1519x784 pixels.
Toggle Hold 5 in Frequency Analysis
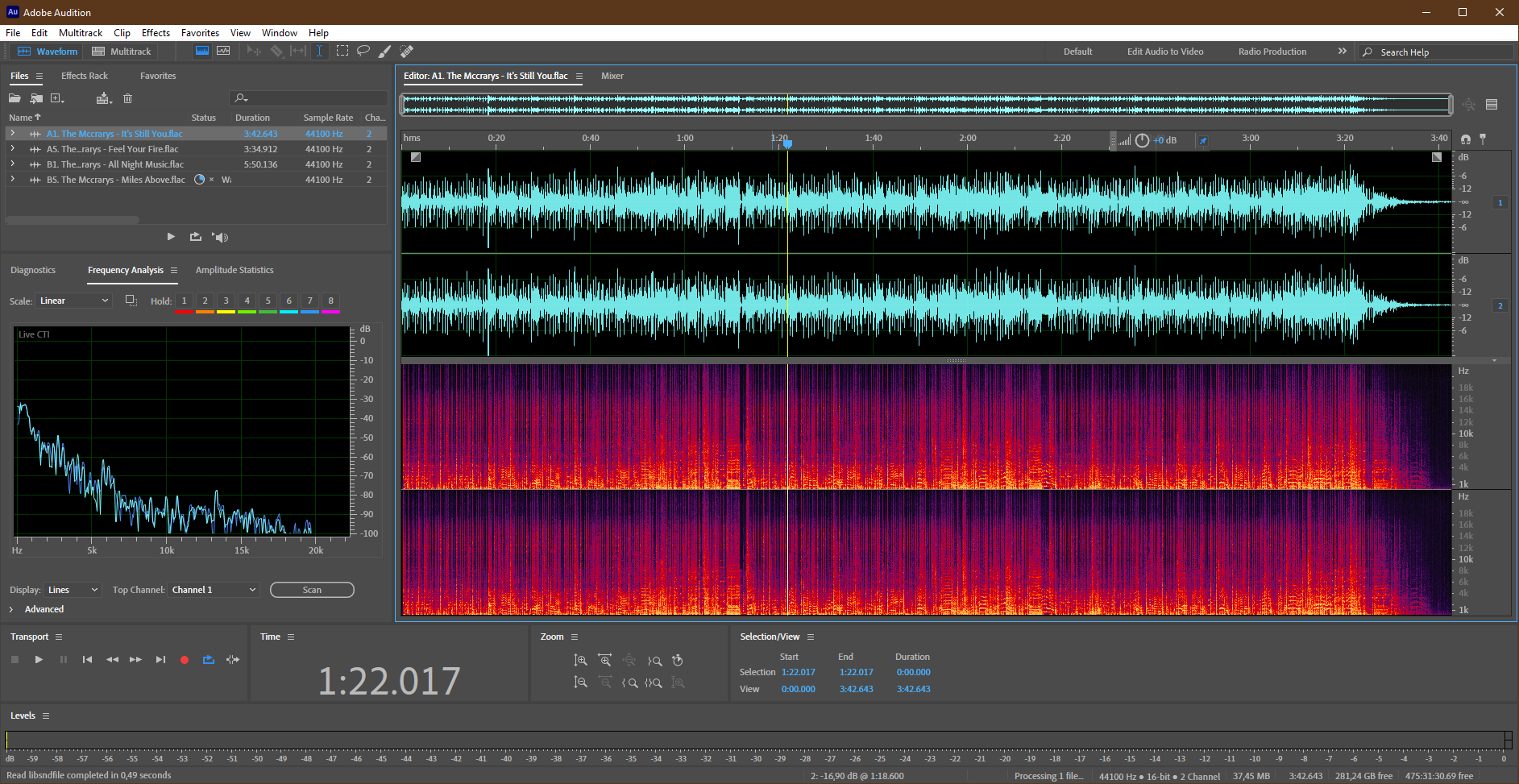pyautogui.click(x=268, y=301)
